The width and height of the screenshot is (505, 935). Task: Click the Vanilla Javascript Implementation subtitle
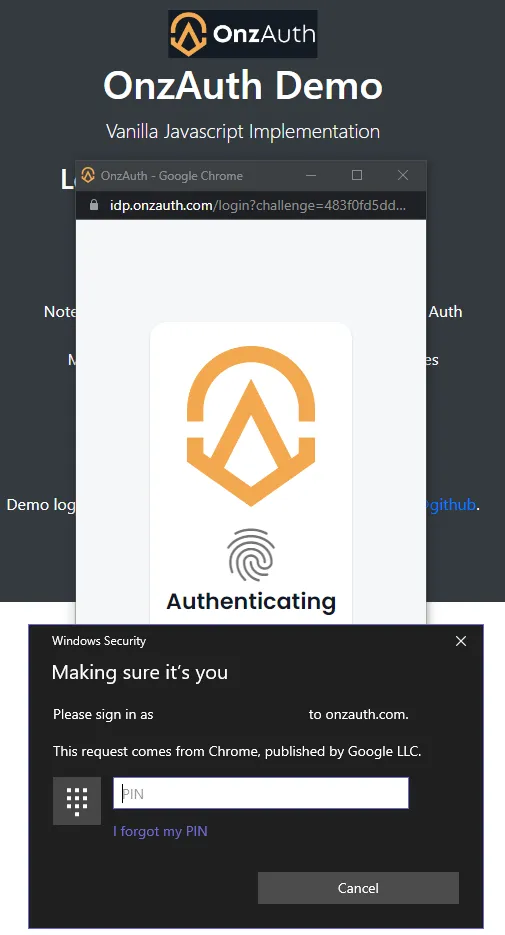tap(243, 131)
